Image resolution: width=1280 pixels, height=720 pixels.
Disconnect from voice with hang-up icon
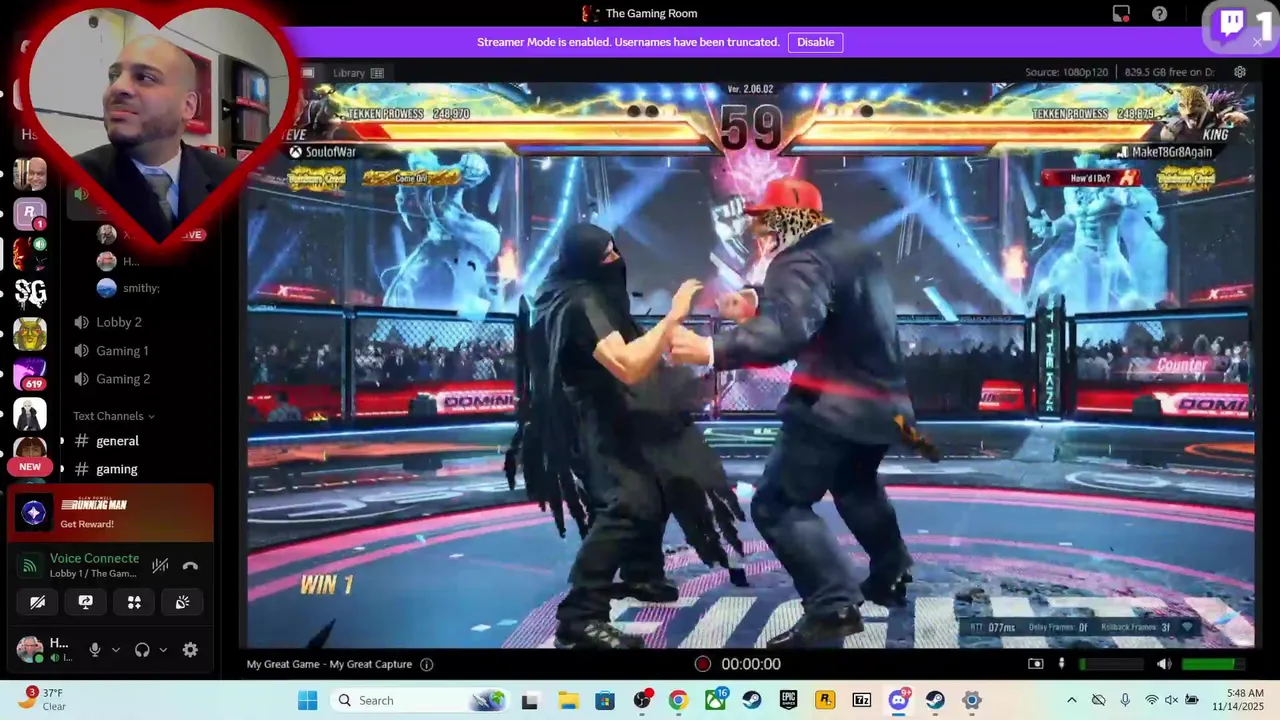pyautogui.click(x=190, y=566)
